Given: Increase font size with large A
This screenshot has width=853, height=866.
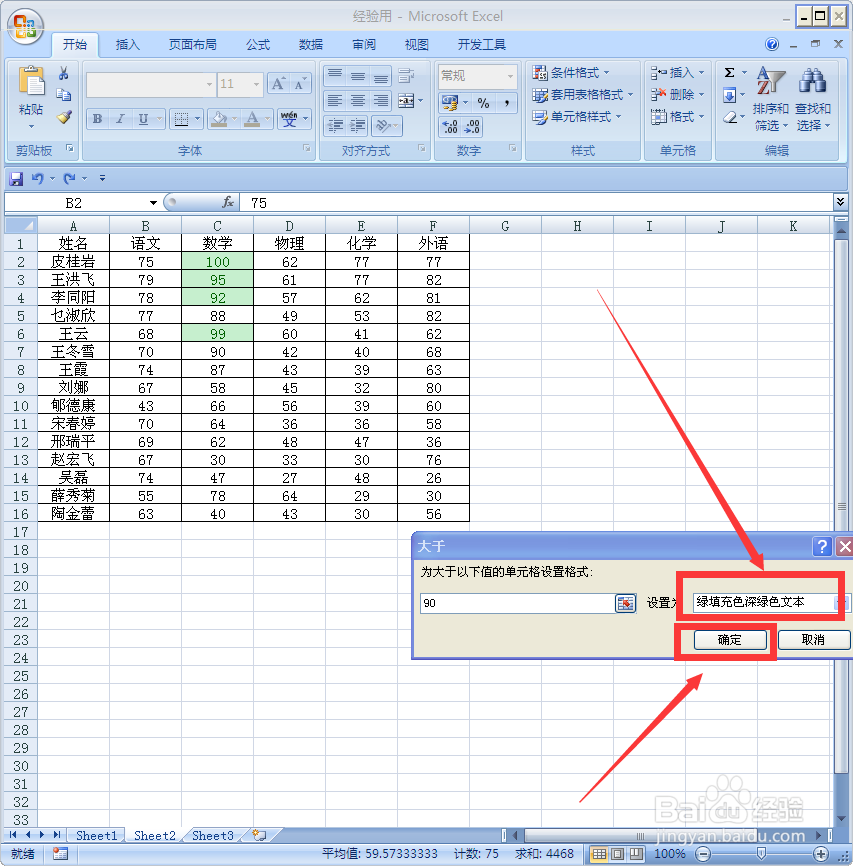Looking at the screenshot, I should pos(278,84).
